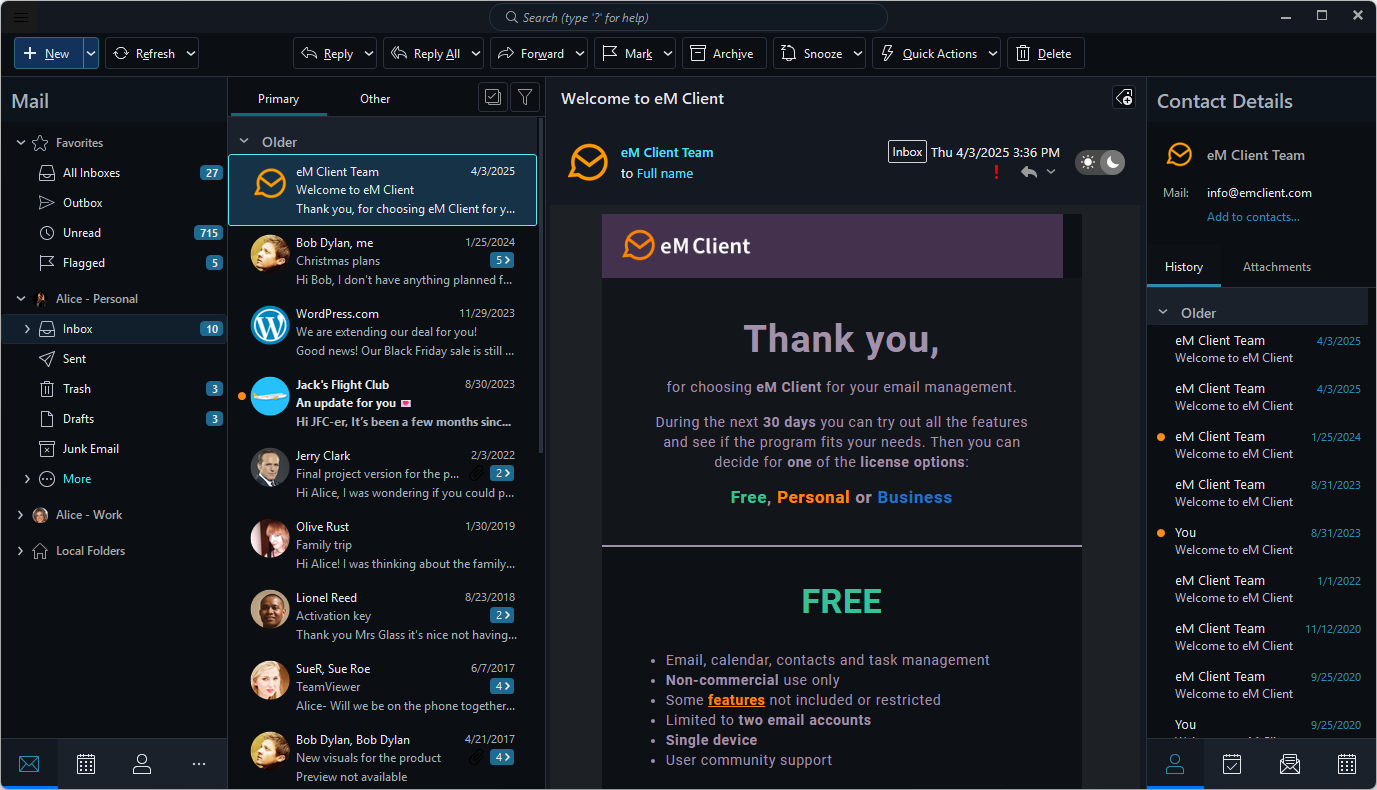Archive the selected email
The height and width of the screenshot is (790, 1377).
click(724, 54)
